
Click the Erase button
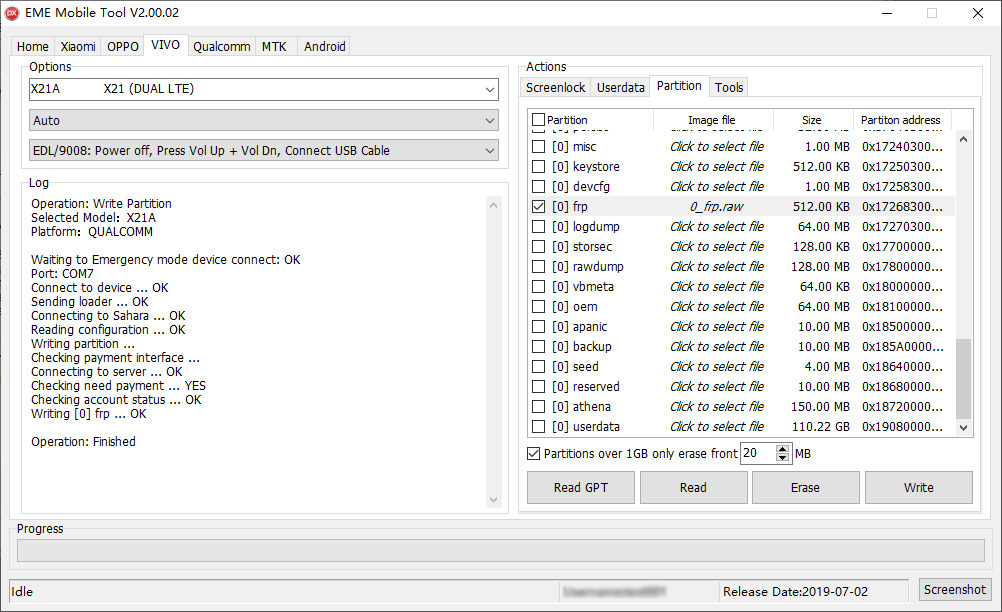coord(805,487)
